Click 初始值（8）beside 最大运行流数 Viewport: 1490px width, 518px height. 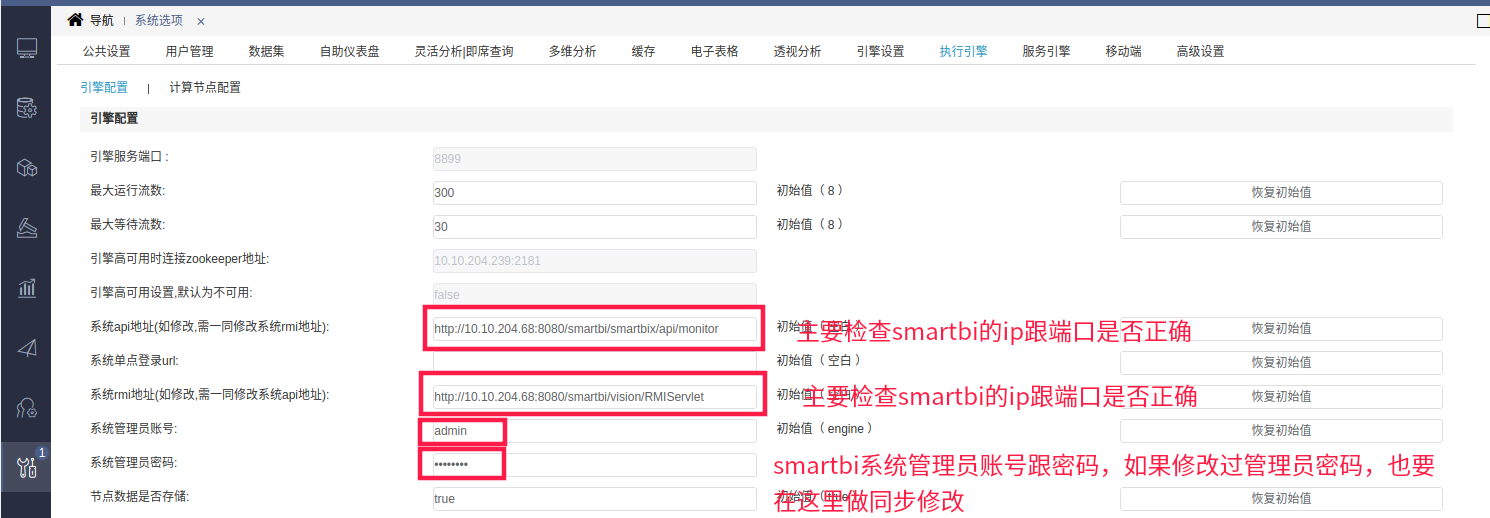810,190
